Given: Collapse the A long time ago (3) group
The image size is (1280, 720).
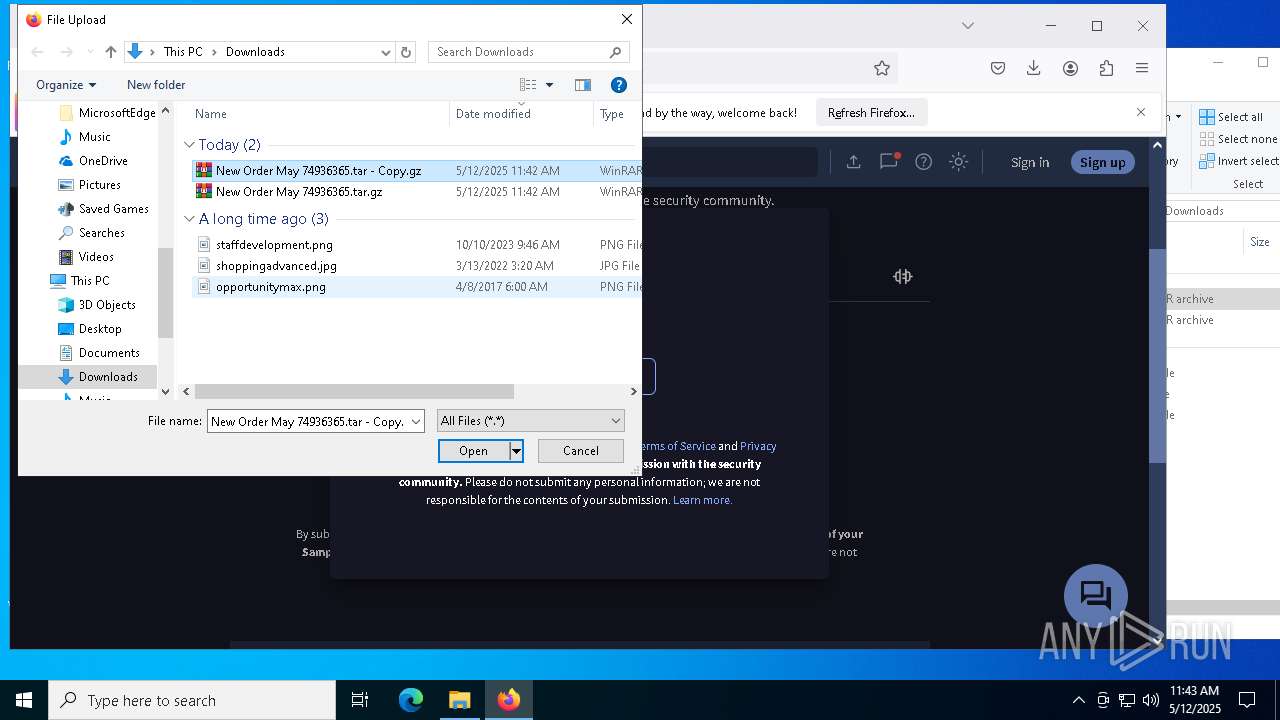Looking at the screenshot, I should click(x=189, y=219).
